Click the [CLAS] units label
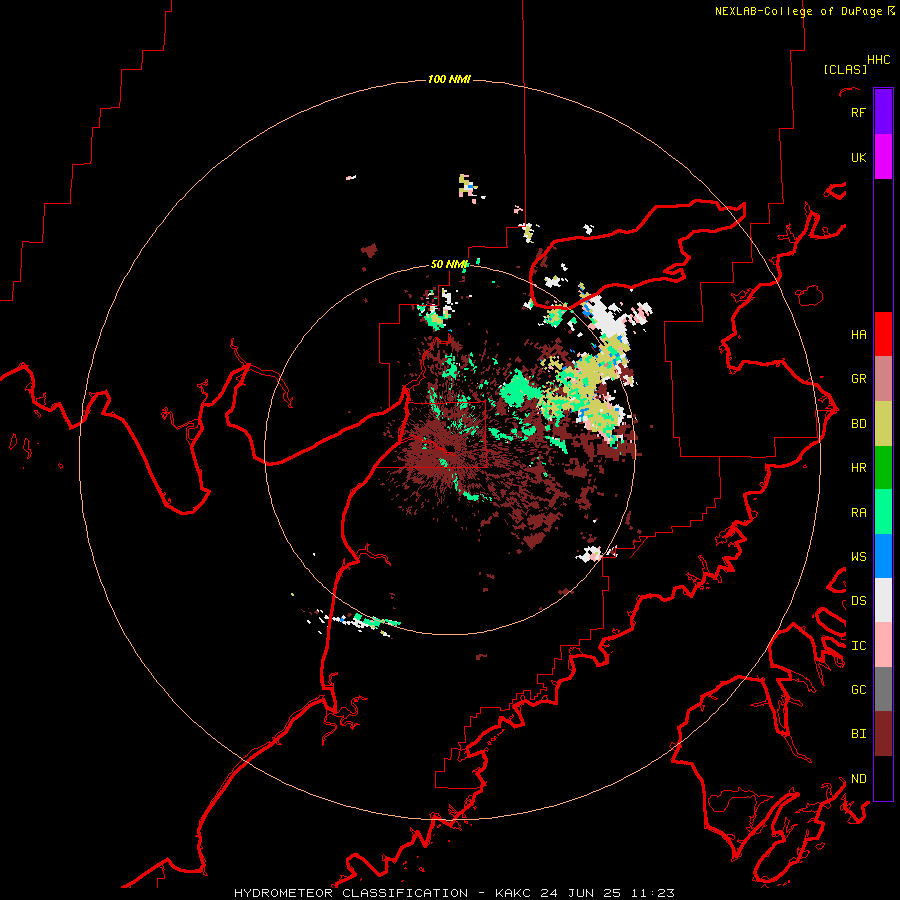This screenshot has height=900, width=900. tap(845, 69)
